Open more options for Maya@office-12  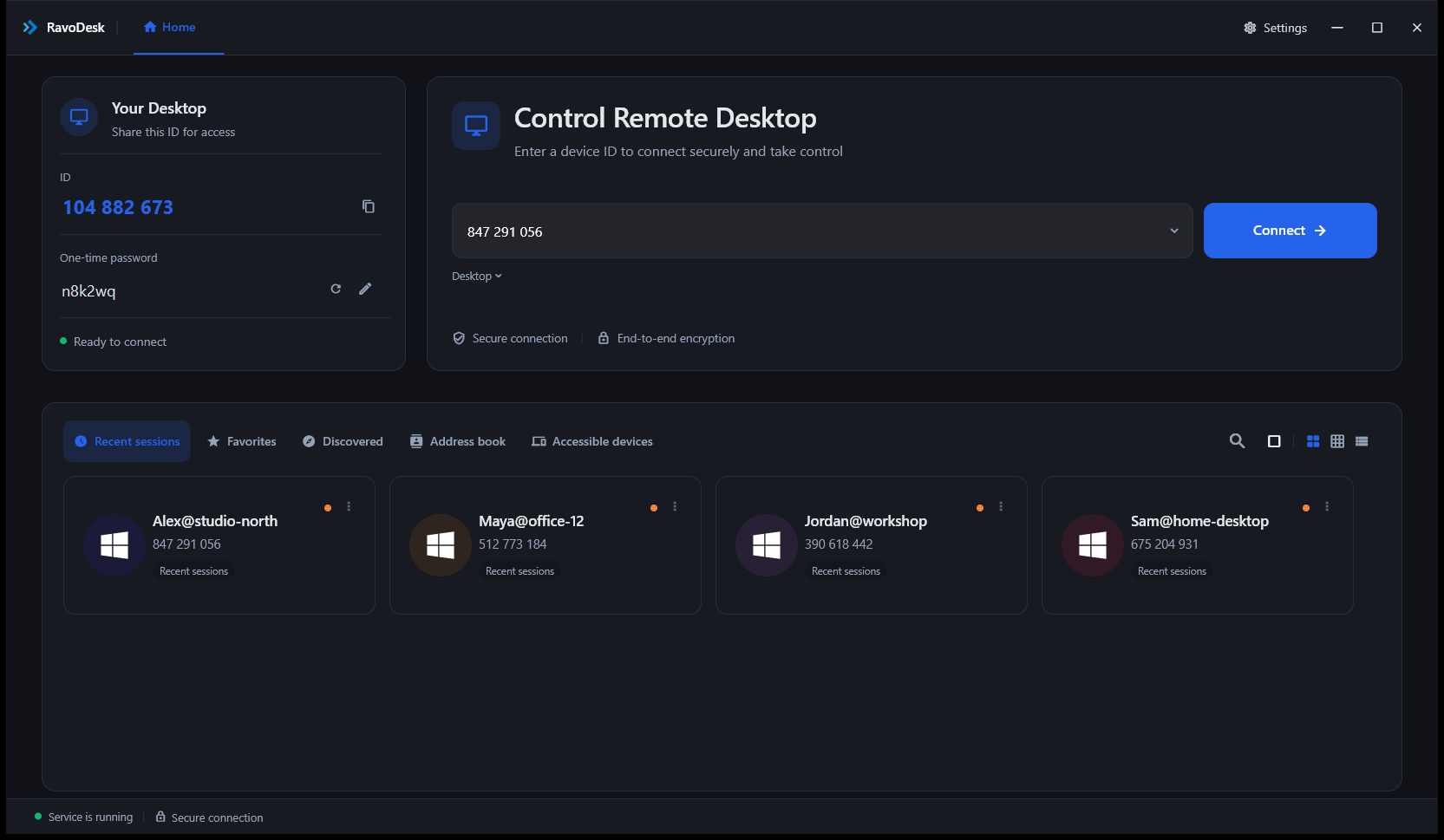[x=675, y=506]
